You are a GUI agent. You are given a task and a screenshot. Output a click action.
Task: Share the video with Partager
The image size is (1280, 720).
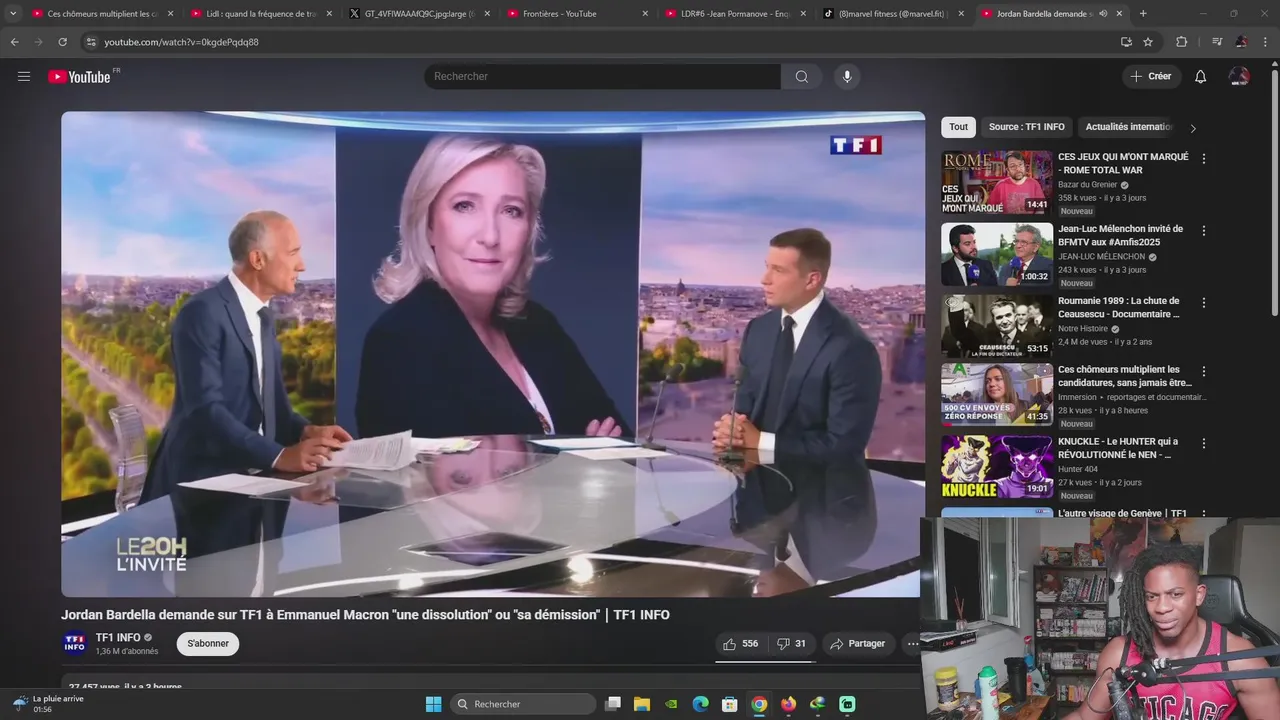858,644
